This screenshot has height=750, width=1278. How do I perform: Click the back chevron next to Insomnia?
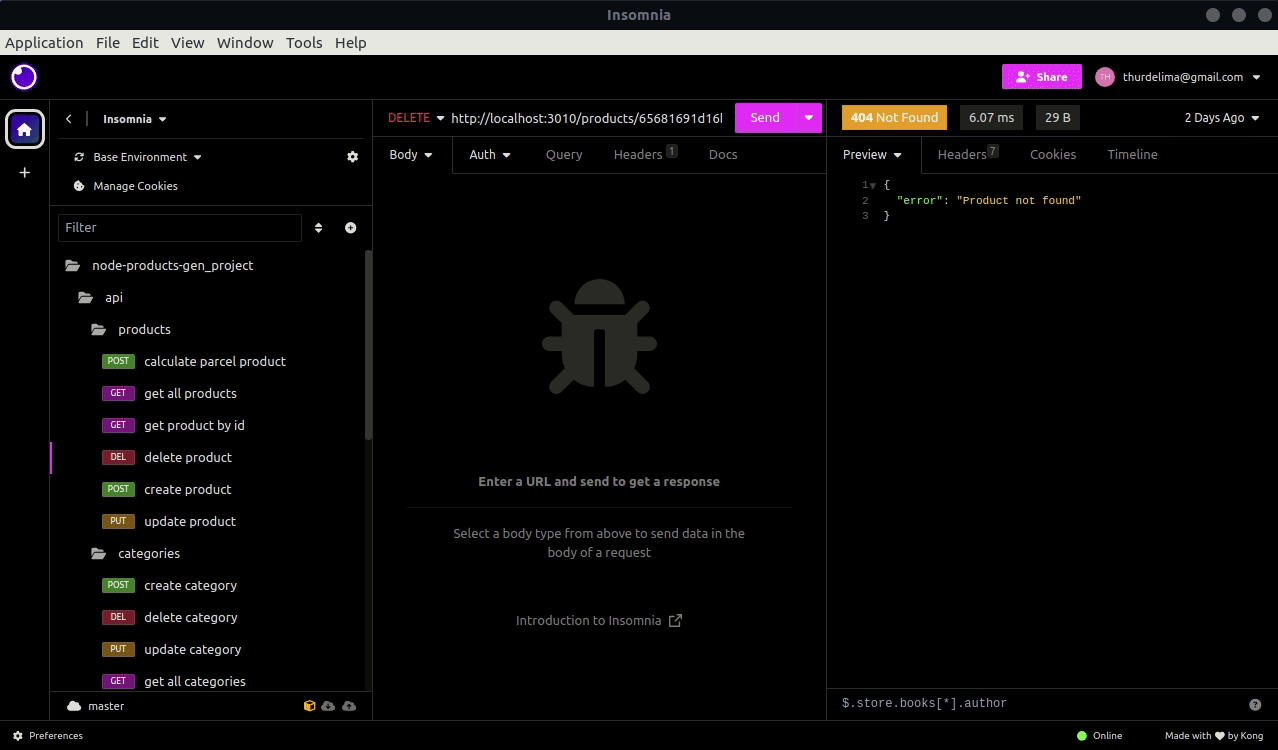pyautogui.click(x=69, y=118)
